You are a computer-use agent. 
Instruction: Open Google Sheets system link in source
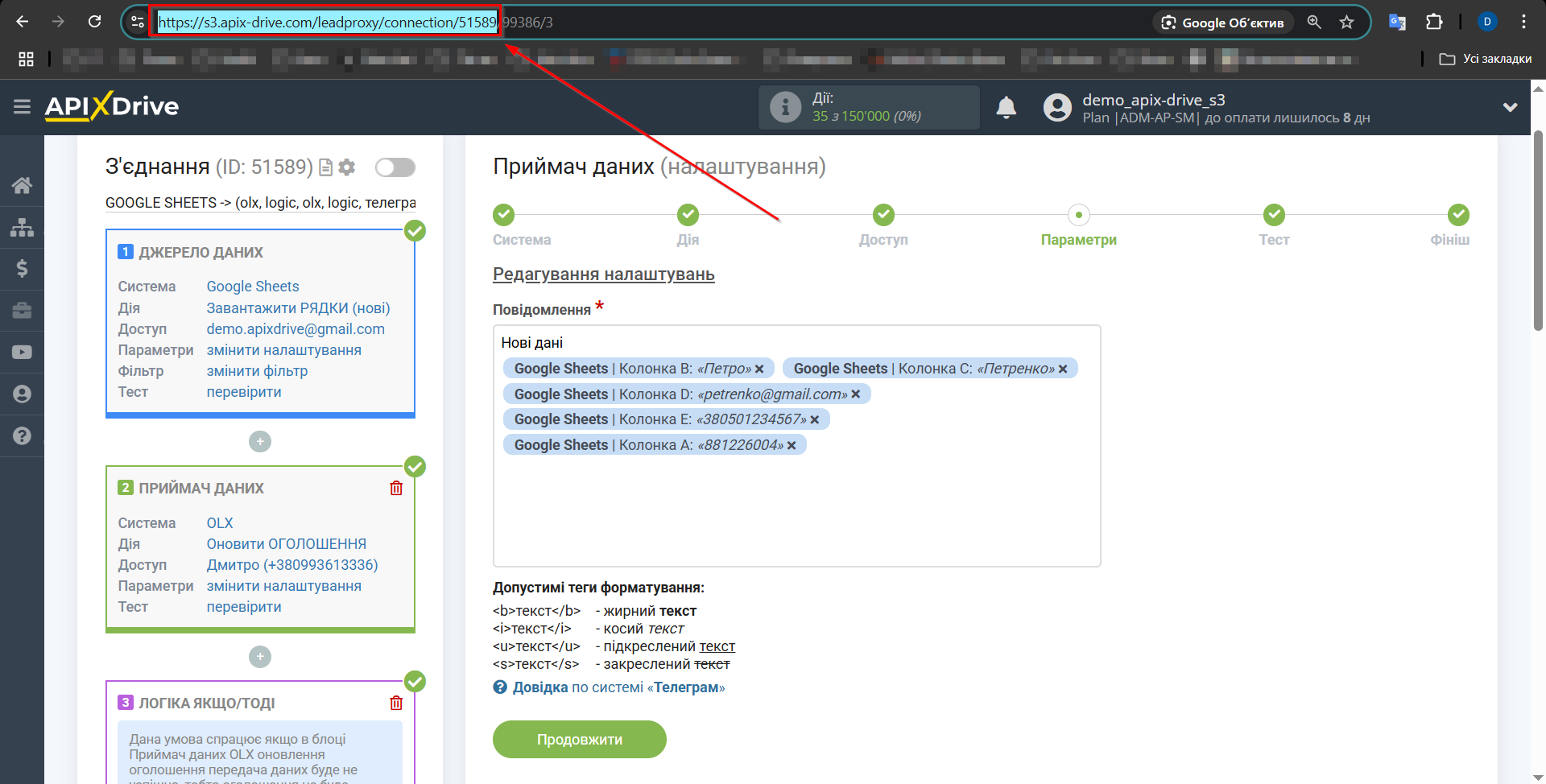click(x=253, y=287)
